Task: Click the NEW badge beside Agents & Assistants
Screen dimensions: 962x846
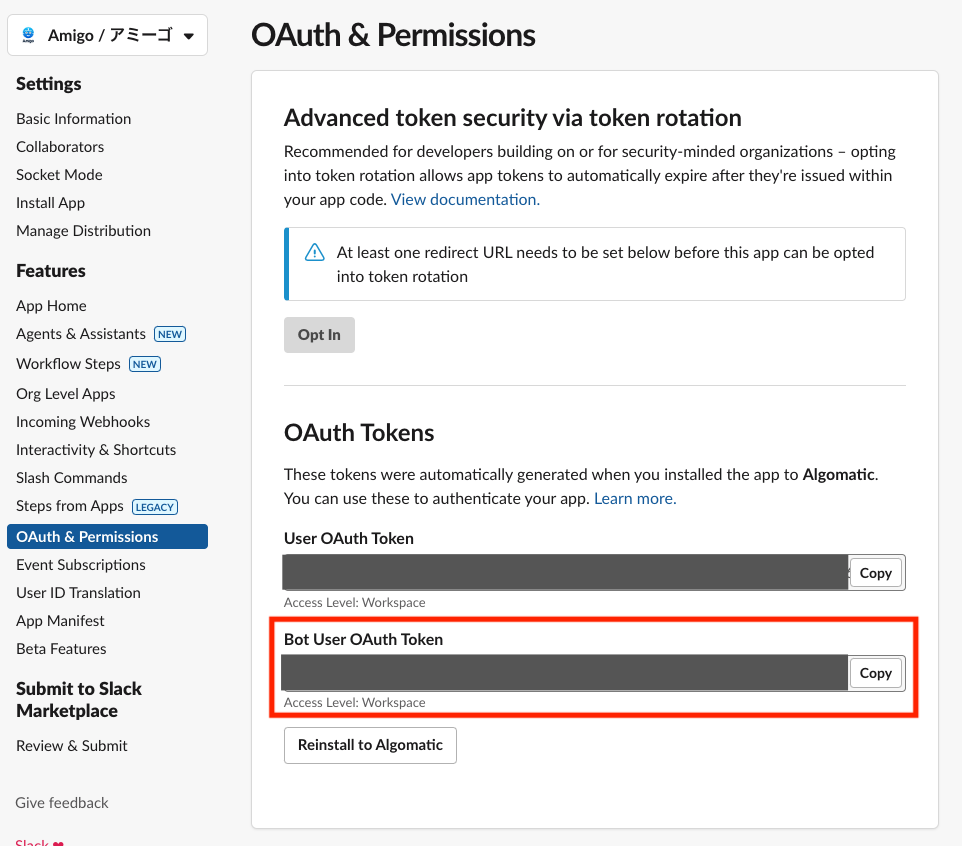Action: (170, 334)
